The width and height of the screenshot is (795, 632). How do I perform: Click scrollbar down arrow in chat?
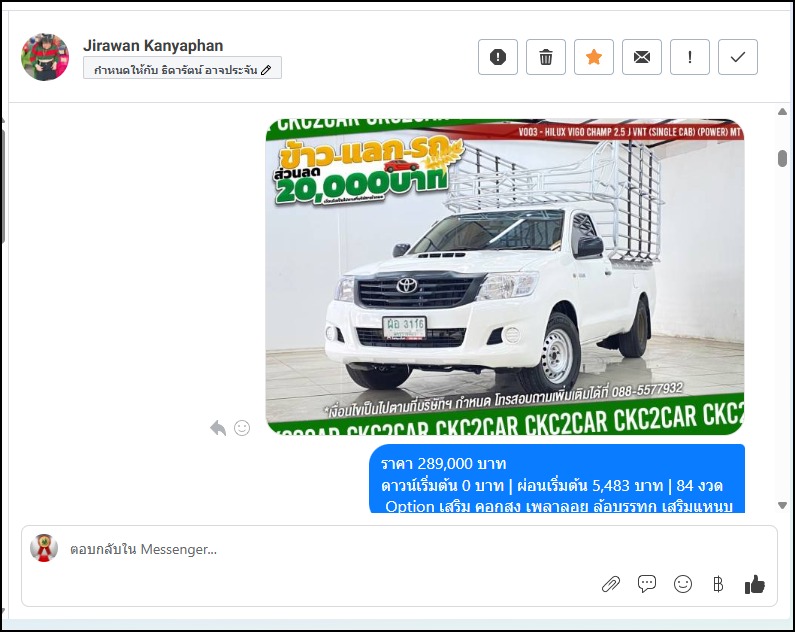coord(782,505)
